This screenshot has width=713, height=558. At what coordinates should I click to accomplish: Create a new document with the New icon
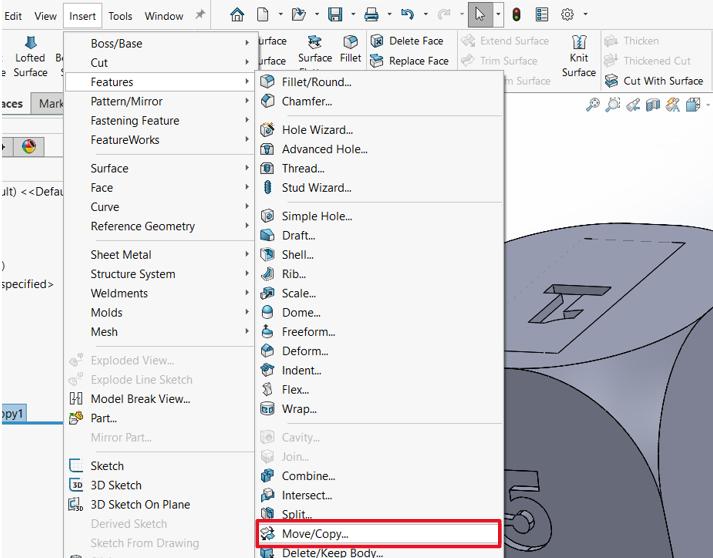pyautogui.click(x=263, y=15)
